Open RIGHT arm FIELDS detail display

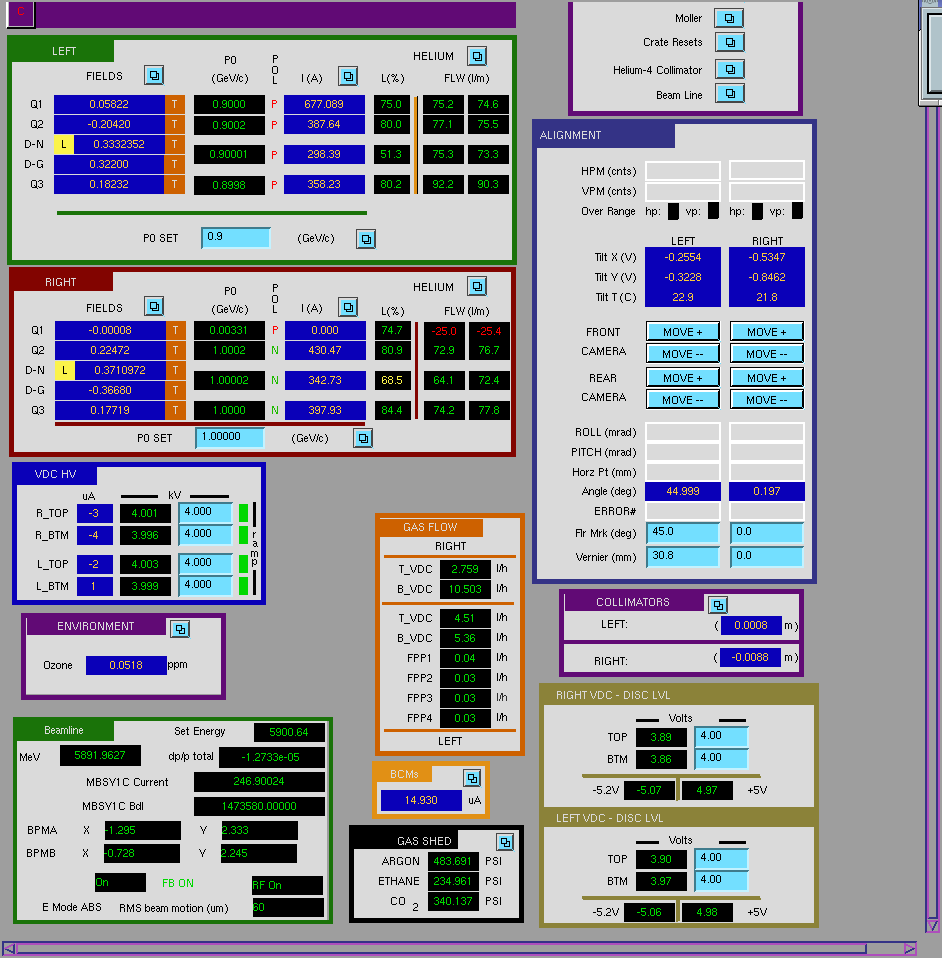tap(154, 306)
